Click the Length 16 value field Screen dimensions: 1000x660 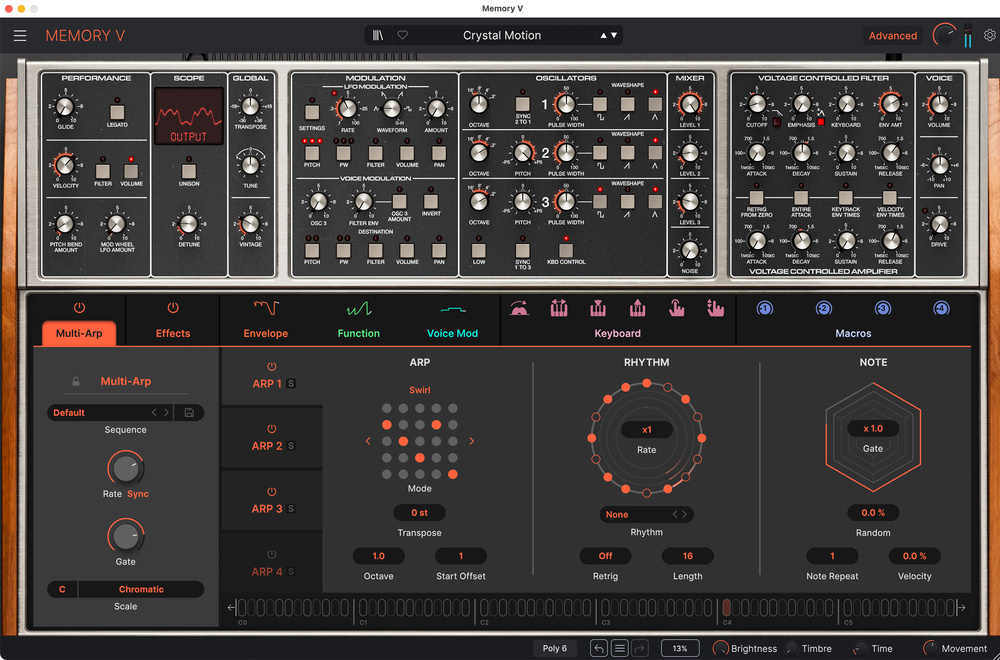[688, 556]
